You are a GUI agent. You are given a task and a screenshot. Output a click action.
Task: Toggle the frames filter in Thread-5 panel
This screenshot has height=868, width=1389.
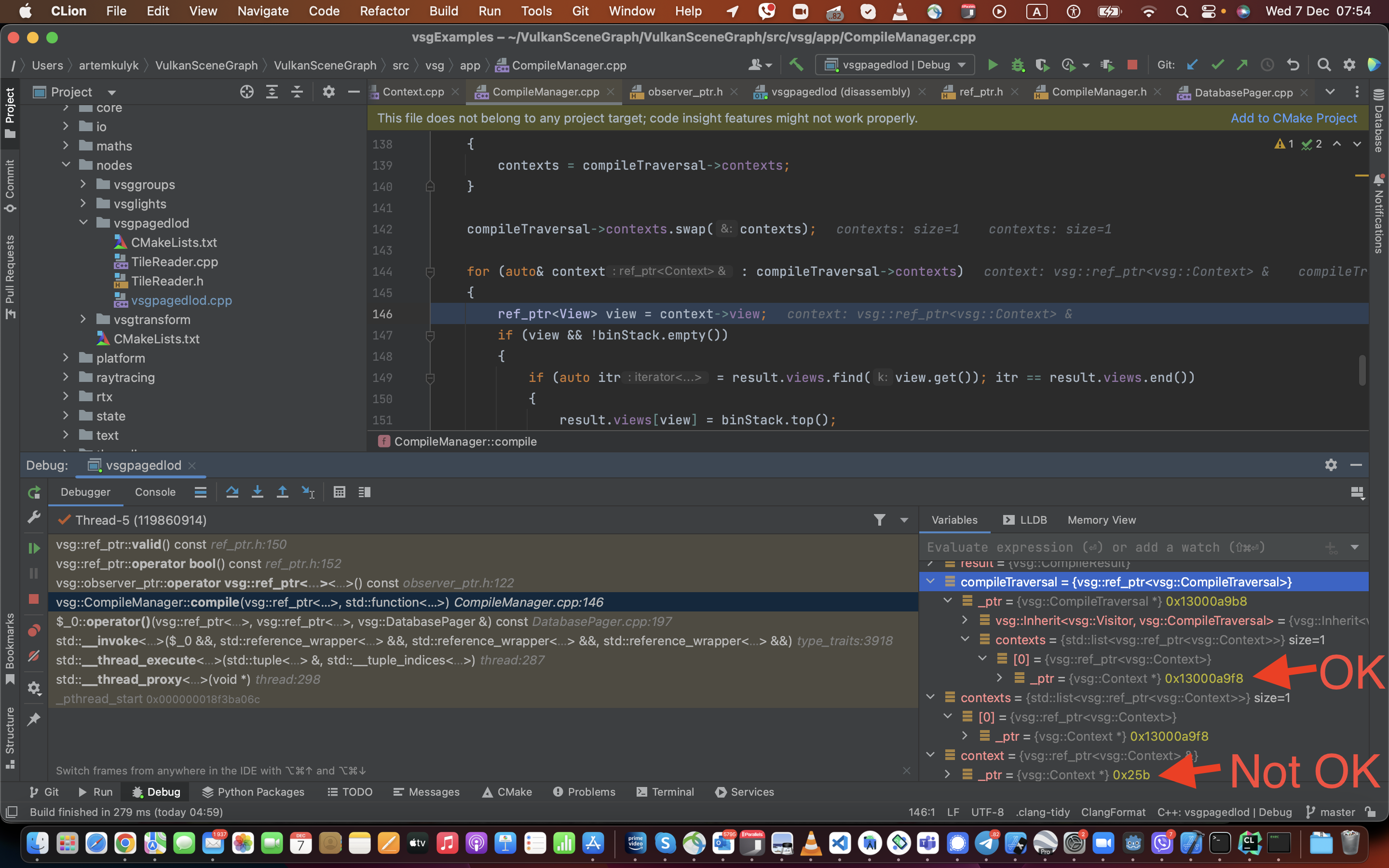(x=879, y=520)
